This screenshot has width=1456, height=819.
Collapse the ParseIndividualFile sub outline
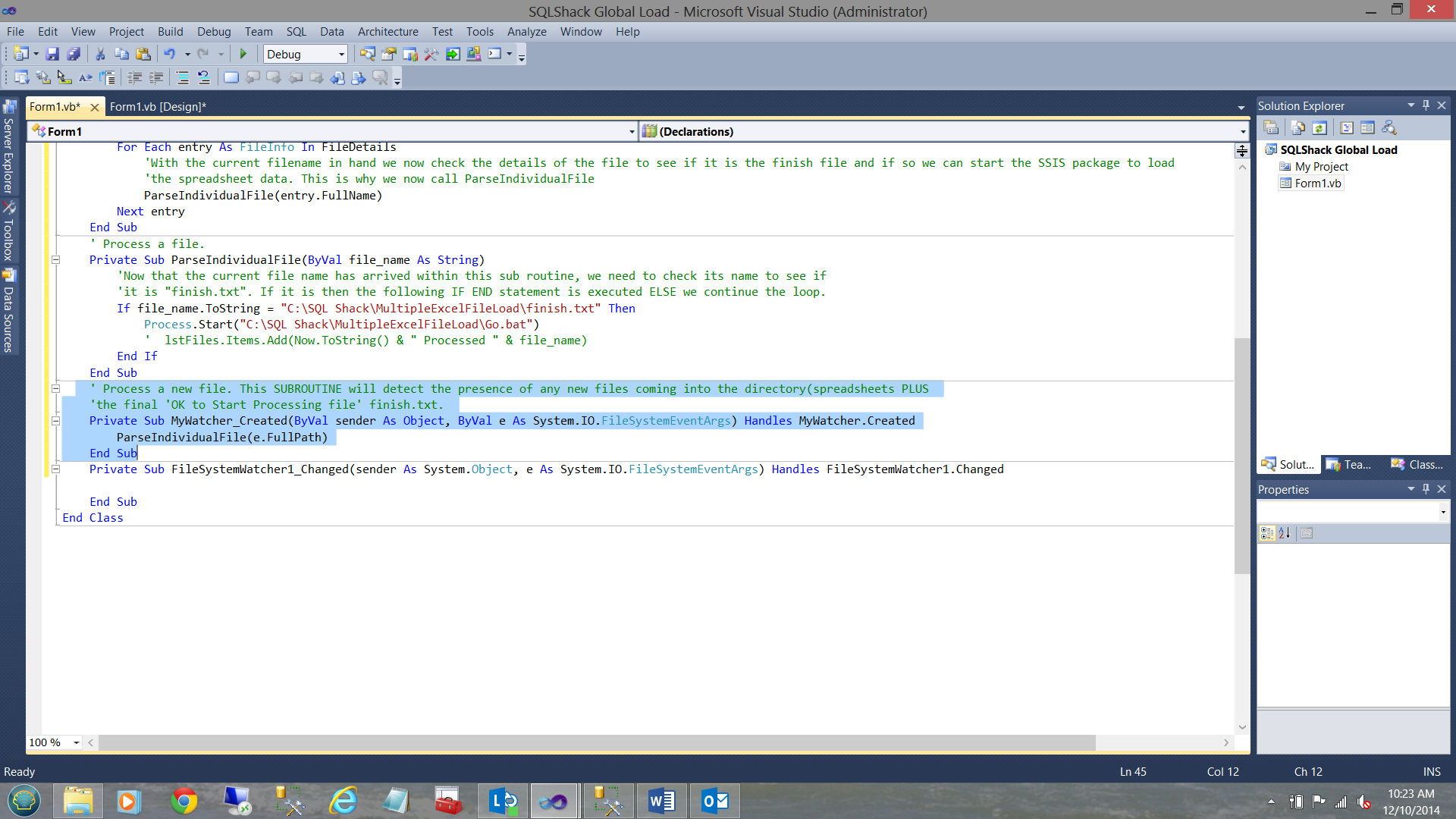(x=55, y=259)
